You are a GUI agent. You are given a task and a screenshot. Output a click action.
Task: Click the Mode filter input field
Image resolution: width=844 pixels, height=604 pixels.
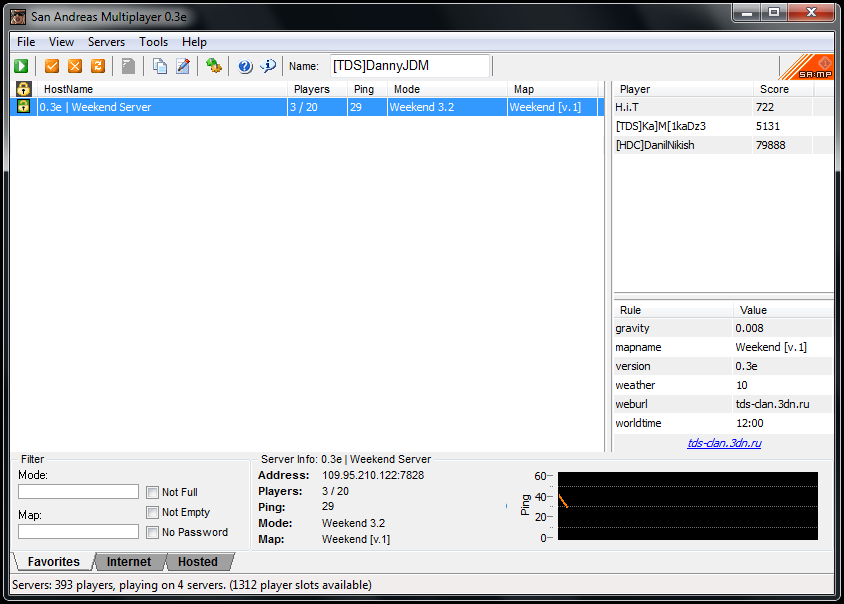pos(79,491)
